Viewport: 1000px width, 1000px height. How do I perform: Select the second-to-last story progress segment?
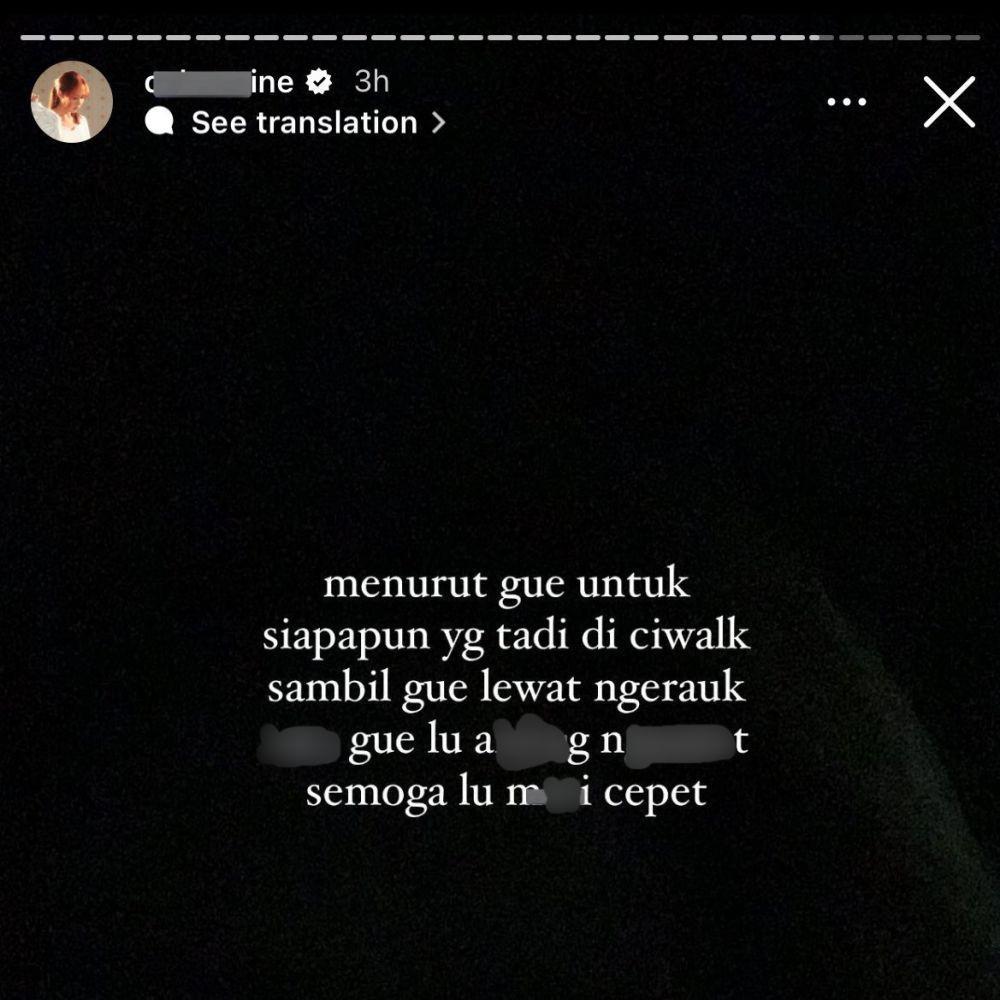(939, 38)
